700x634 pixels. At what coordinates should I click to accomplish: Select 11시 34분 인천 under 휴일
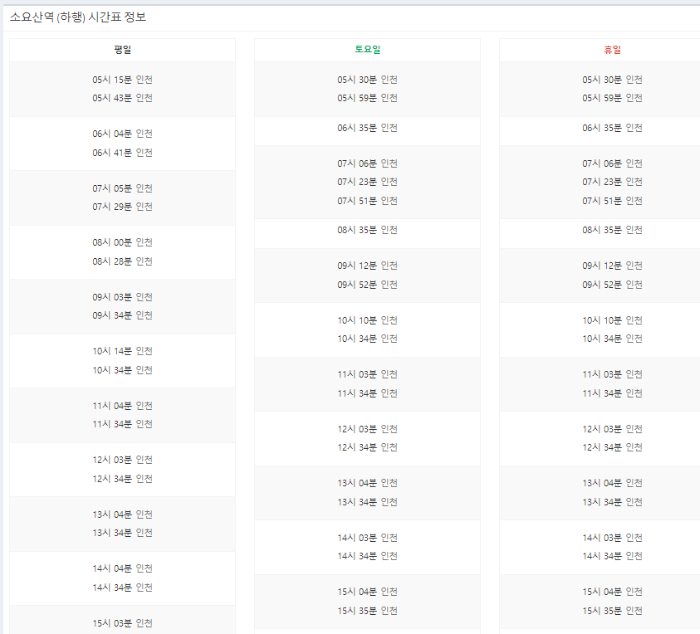tap(612, 393)
